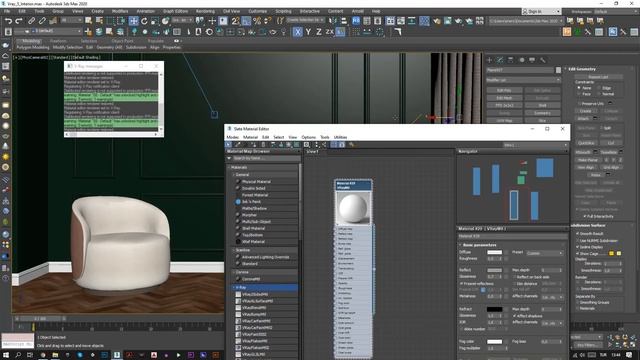Collapse the General materials group

[x=234, y=174]
